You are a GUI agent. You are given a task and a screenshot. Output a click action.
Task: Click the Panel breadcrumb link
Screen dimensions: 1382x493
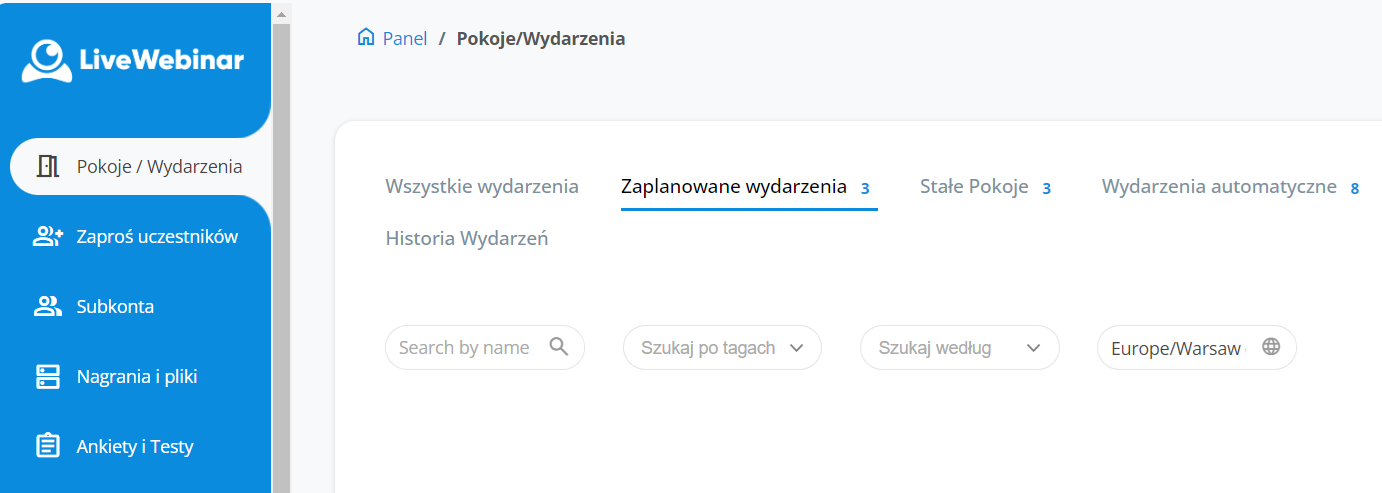405,39
